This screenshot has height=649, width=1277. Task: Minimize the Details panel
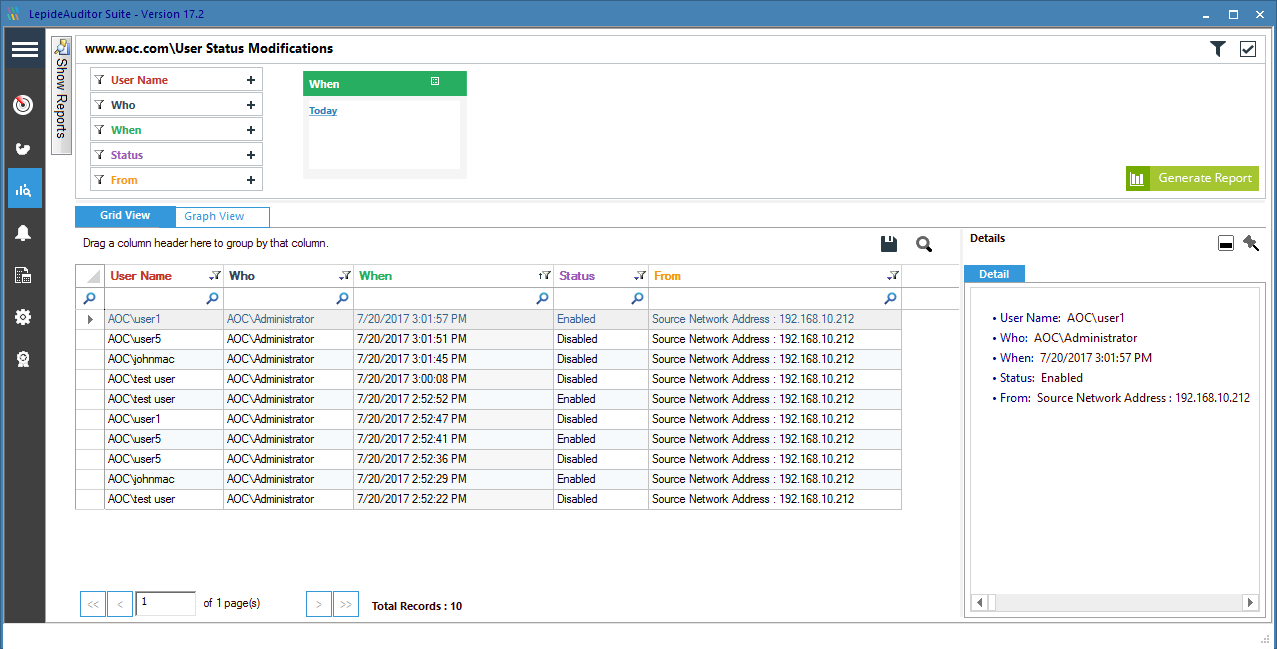click(x=1225, y=244)
